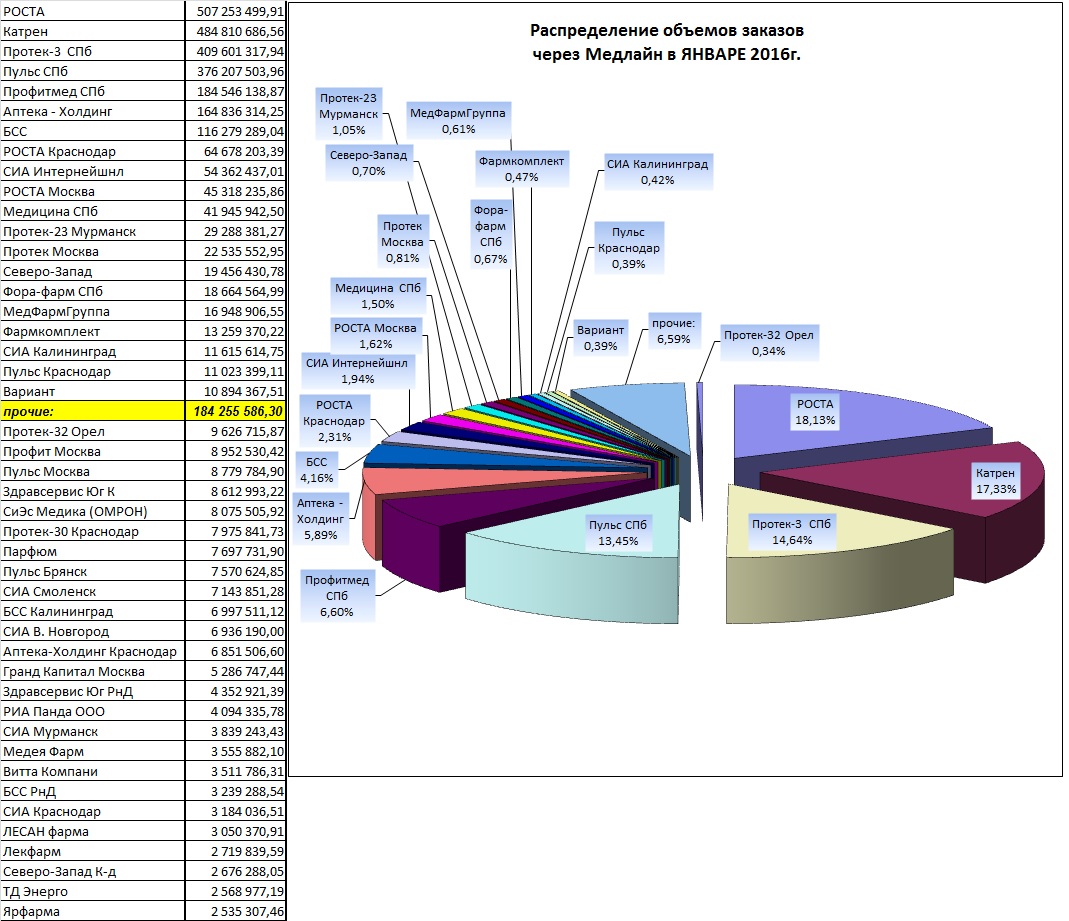Select the Парфюм table cell

pyautogui.click(x=92, y=552)
